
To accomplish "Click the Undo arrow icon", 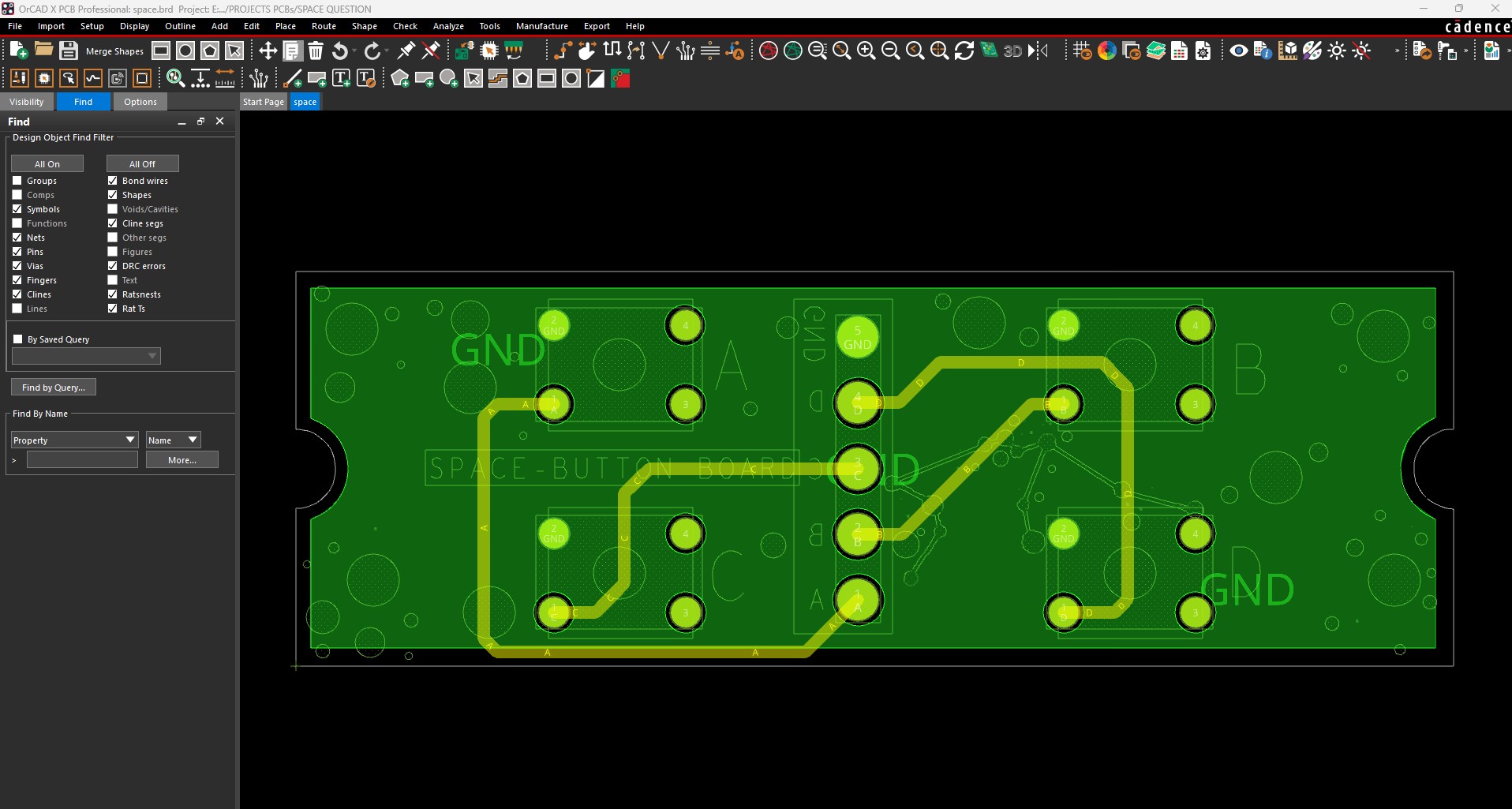I will coord(340,51).
